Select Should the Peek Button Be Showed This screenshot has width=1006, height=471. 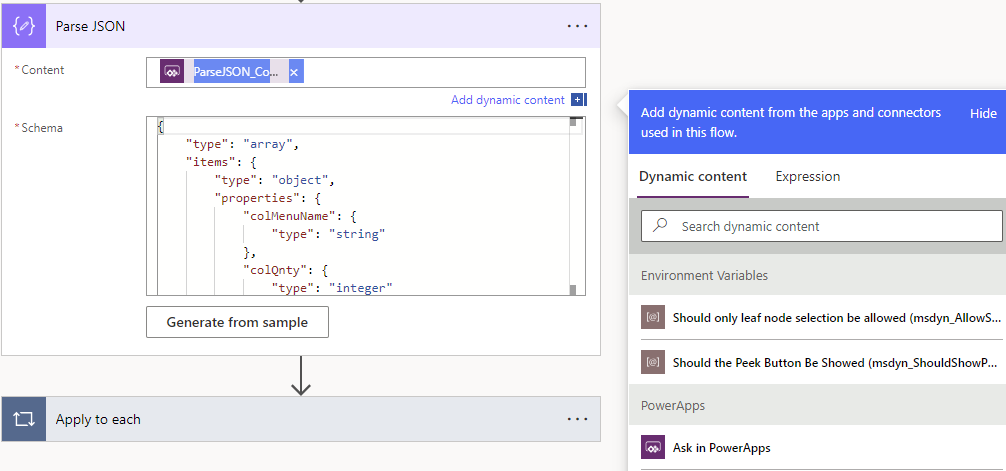pyautogui.click(x=821, y=363)
